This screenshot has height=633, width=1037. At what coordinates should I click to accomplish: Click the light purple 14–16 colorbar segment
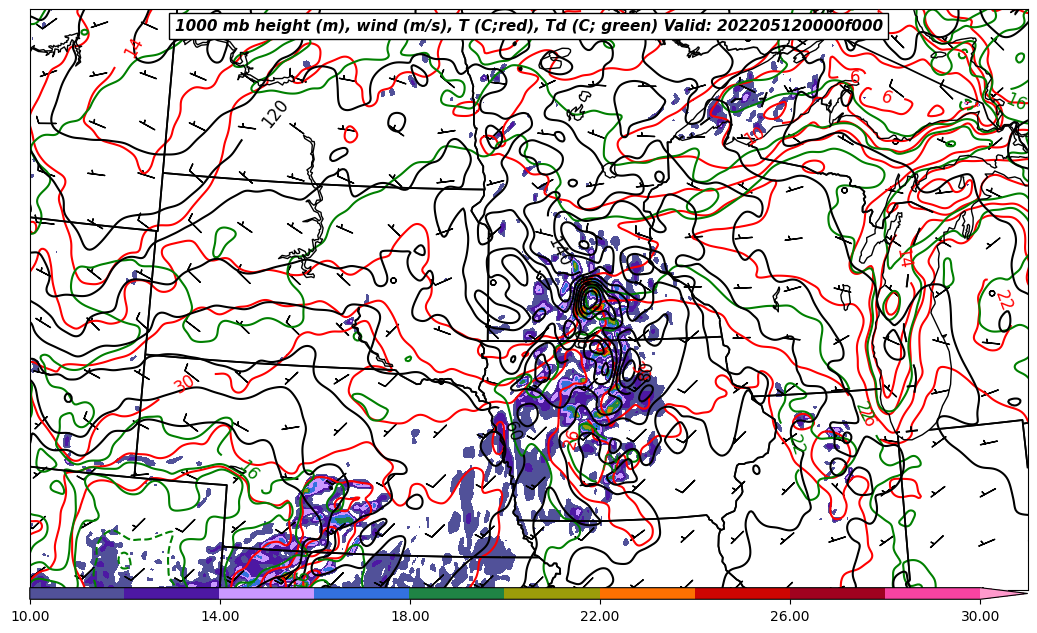pos(267,593)
